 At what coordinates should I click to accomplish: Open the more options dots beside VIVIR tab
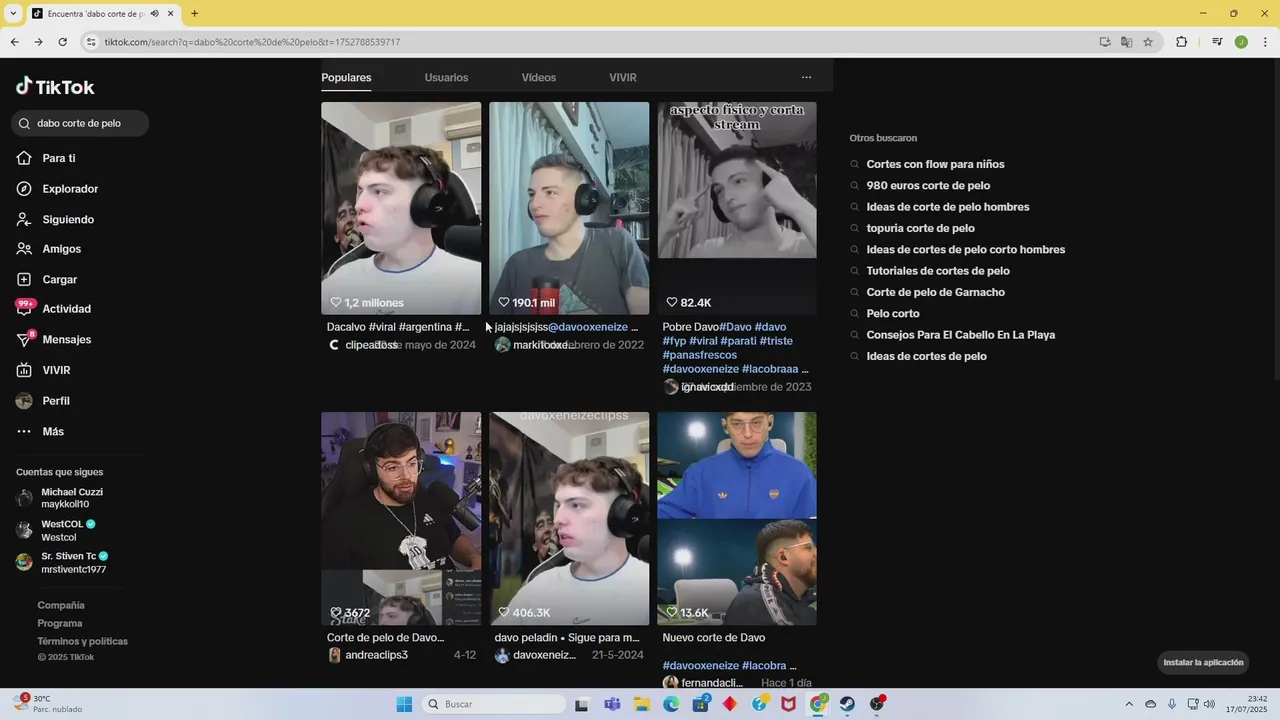pos(806,77)
